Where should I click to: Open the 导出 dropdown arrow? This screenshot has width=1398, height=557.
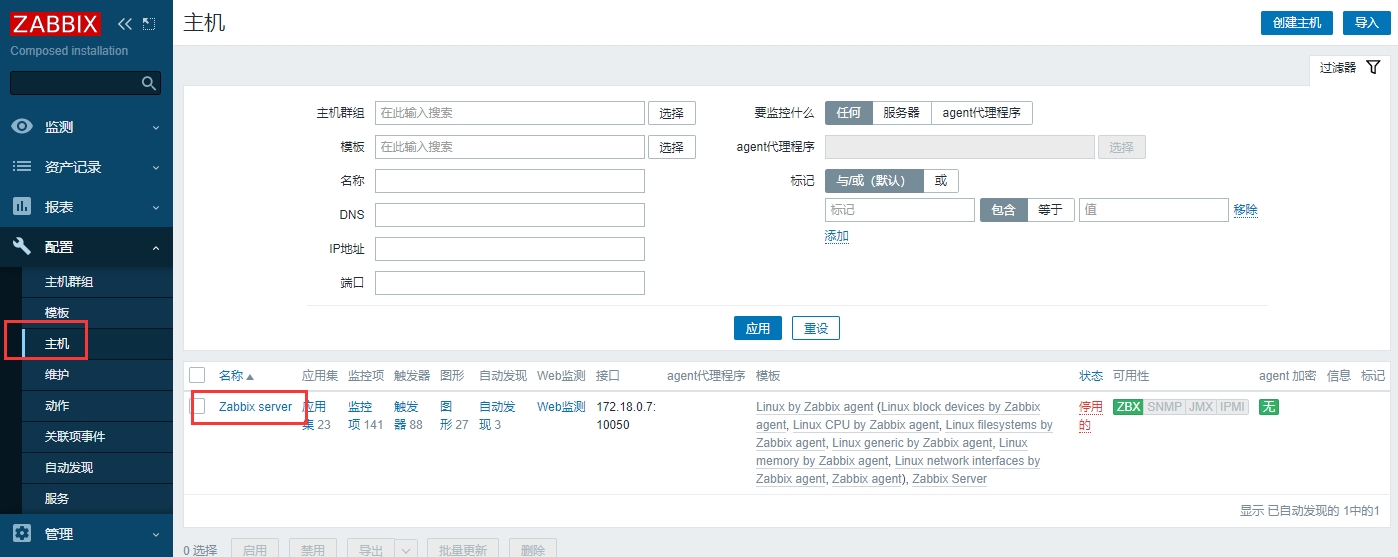pos(406,550)
